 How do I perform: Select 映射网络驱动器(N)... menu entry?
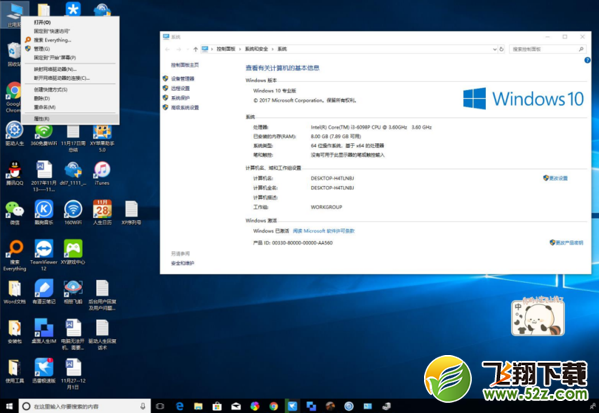(55, 69)
